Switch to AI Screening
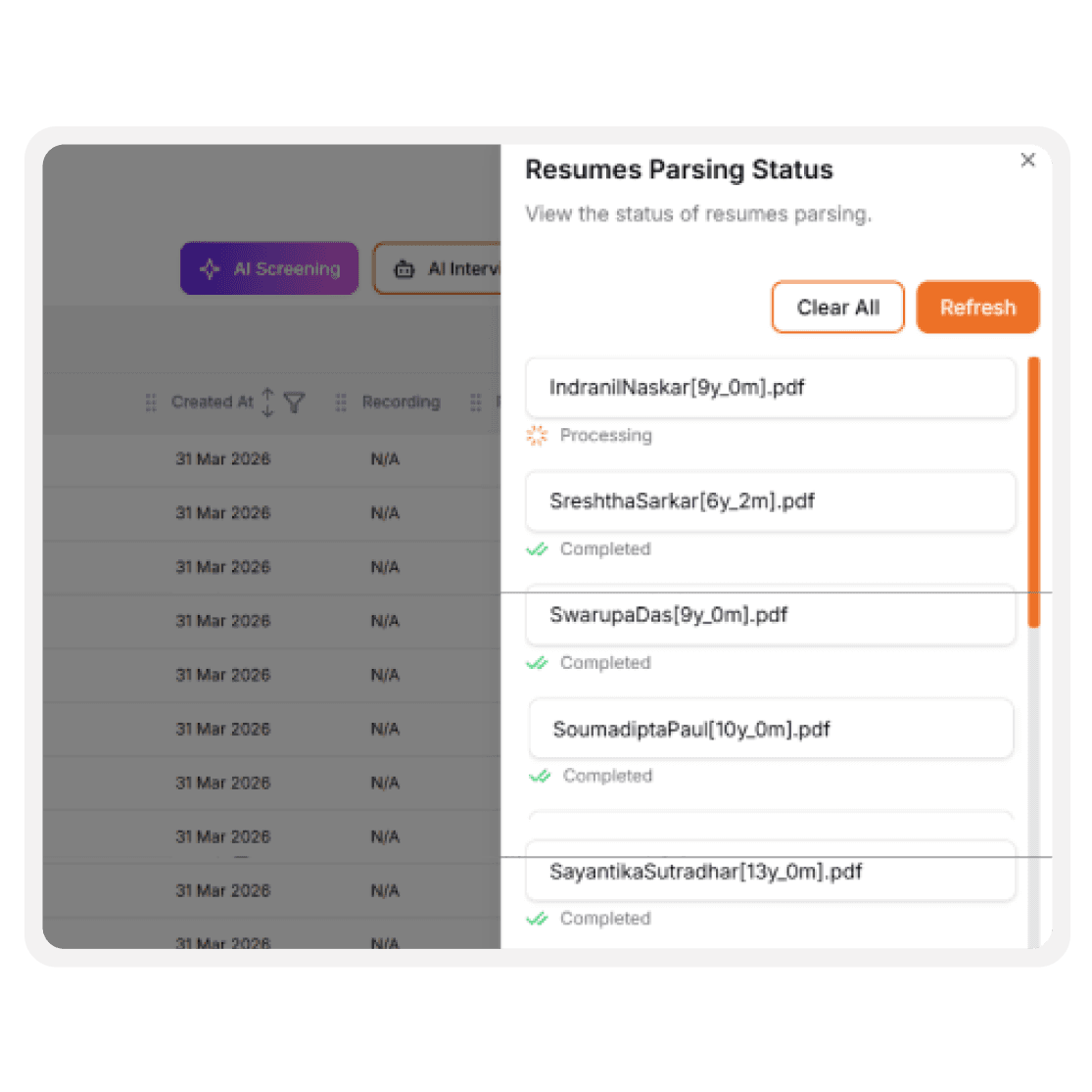This screenshot has height=1092, width=1092. pos(269,268)
